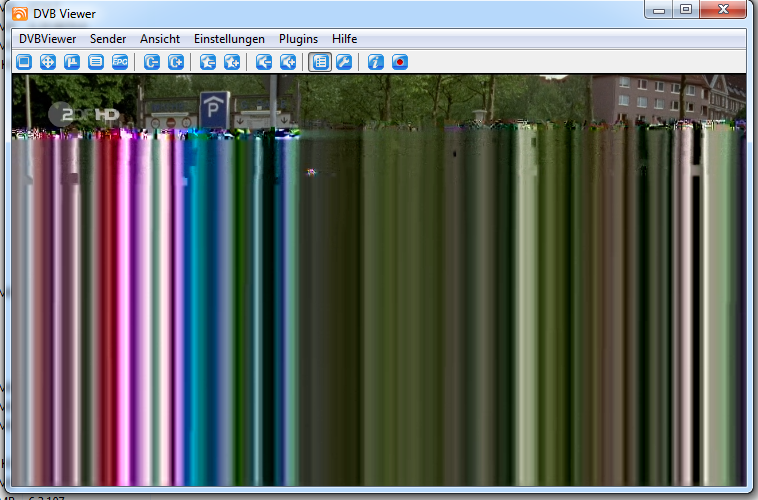Expand the Plugins menu

pyautogui.click(x=298, y=39)
